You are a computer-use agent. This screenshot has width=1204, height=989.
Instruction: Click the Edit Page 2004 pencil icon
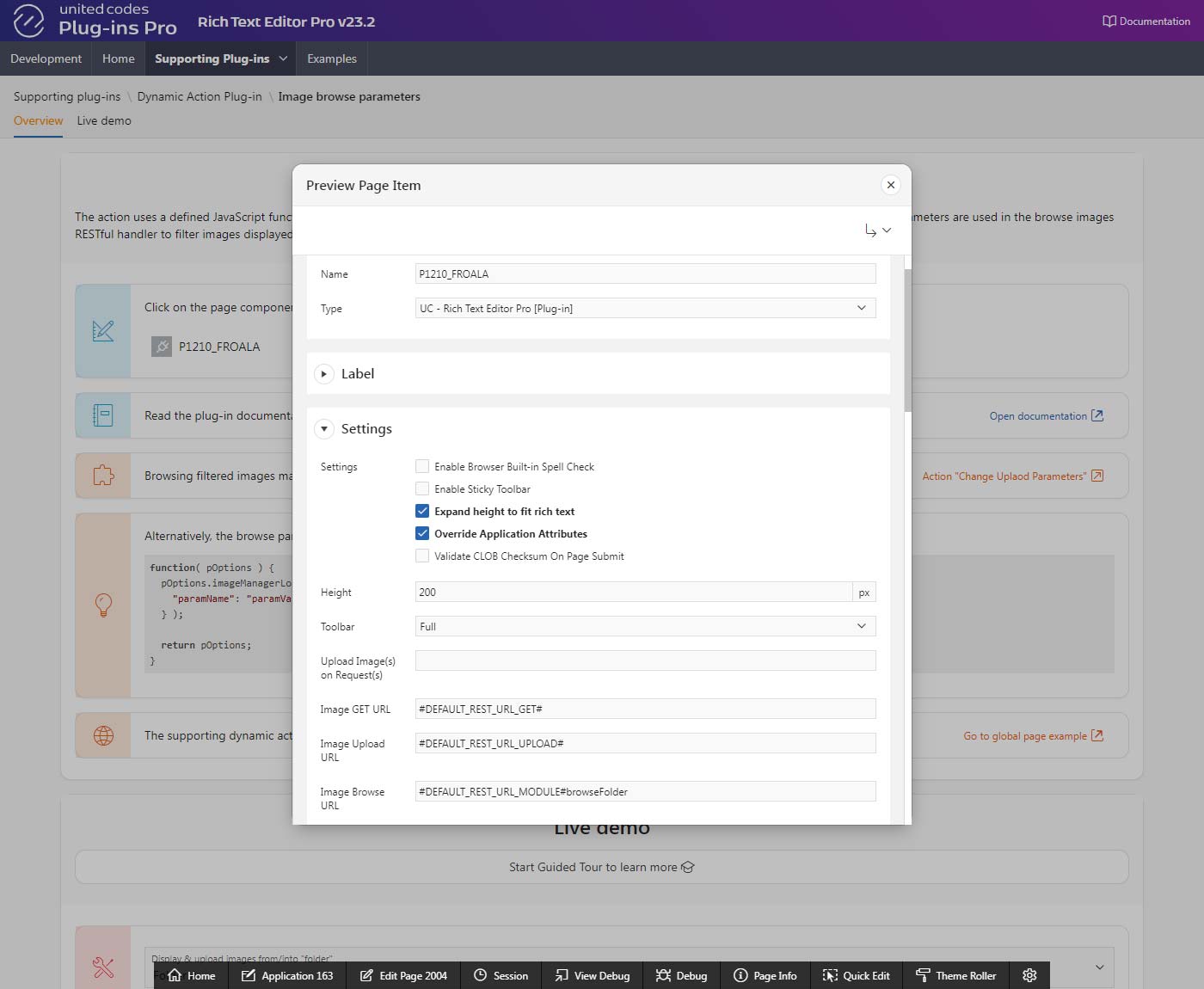(x=366, y=975)
